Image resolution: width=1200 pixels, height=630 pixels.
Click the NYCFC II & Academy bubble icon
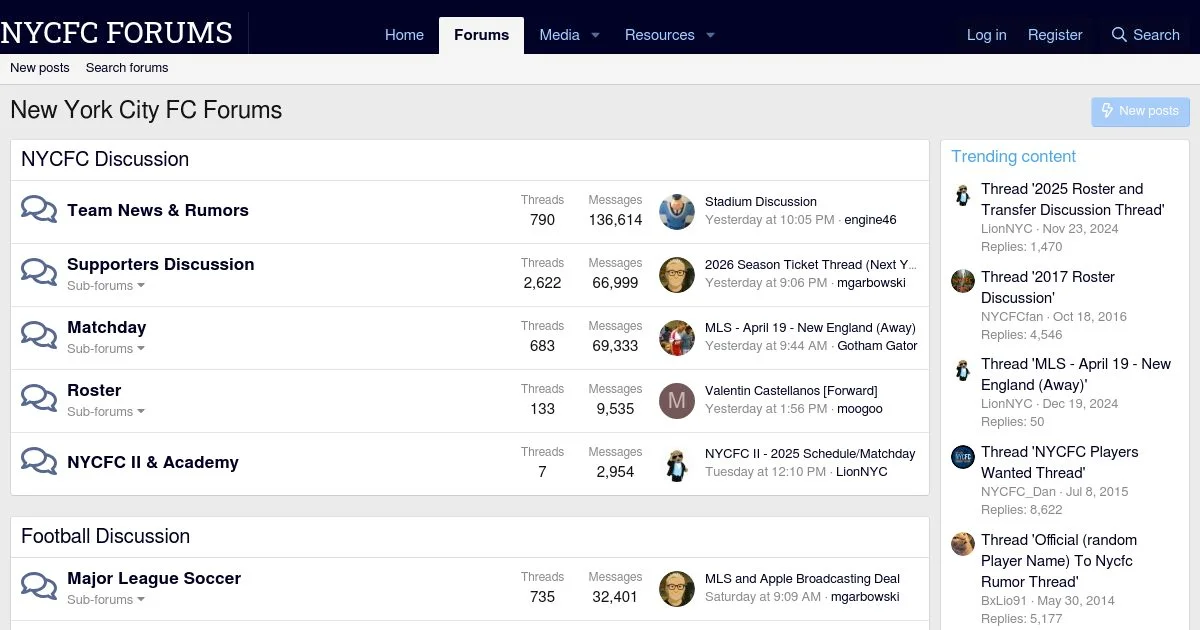pos(39,462)
